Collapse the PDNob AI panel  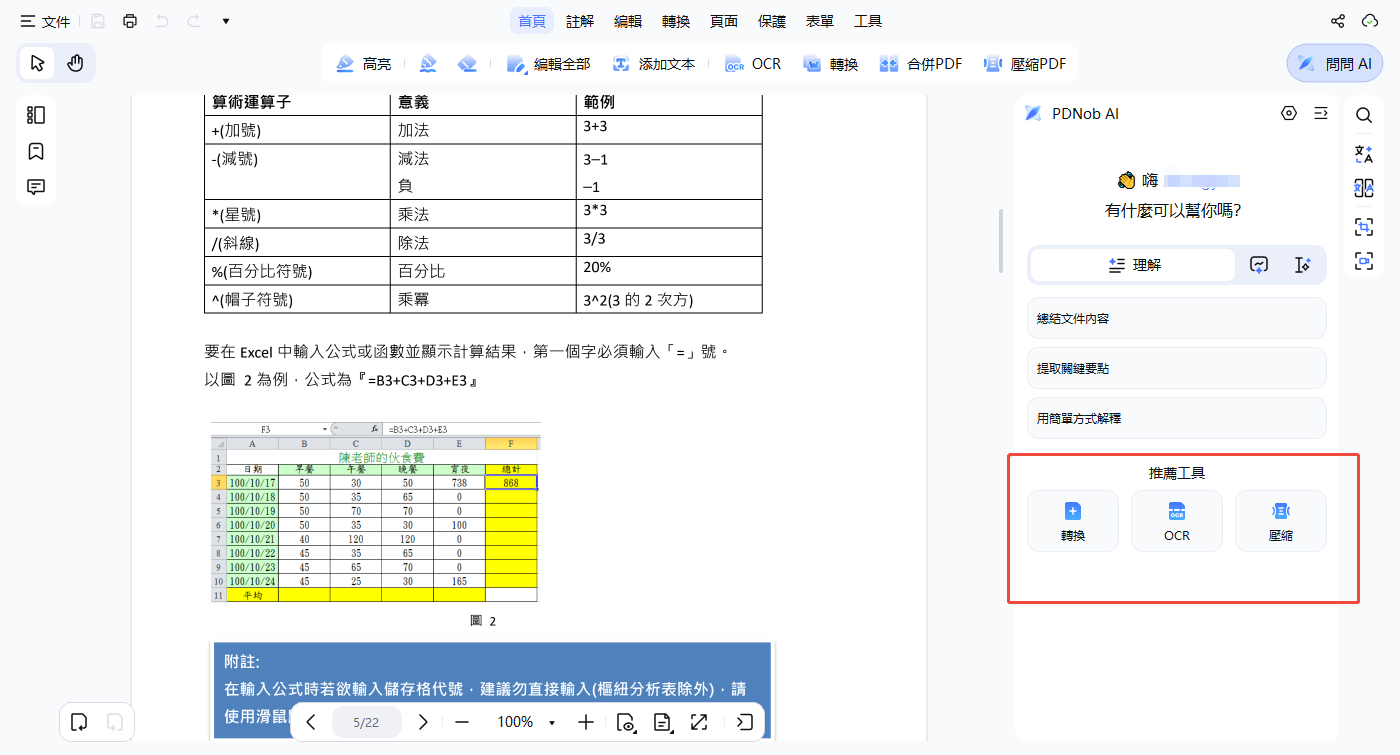(x=1321, y=113)
